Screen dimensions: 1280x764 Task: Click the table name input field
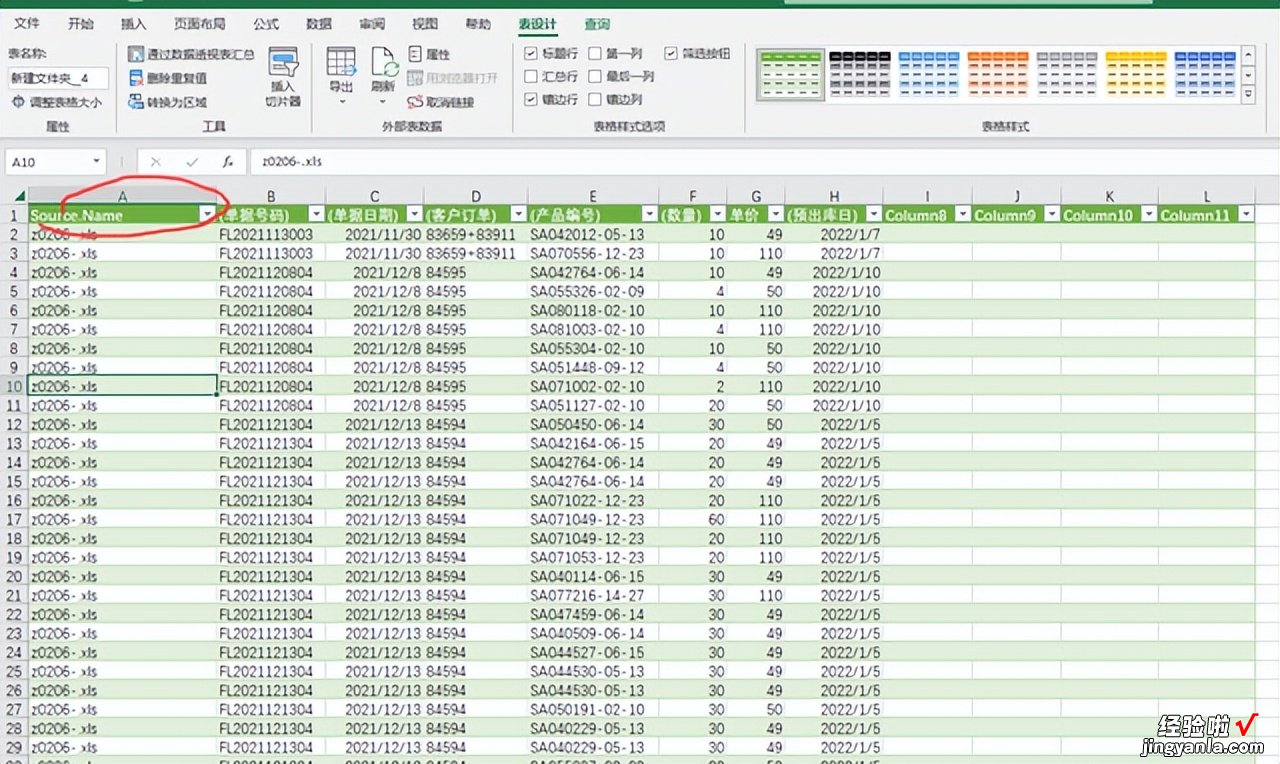58,78
